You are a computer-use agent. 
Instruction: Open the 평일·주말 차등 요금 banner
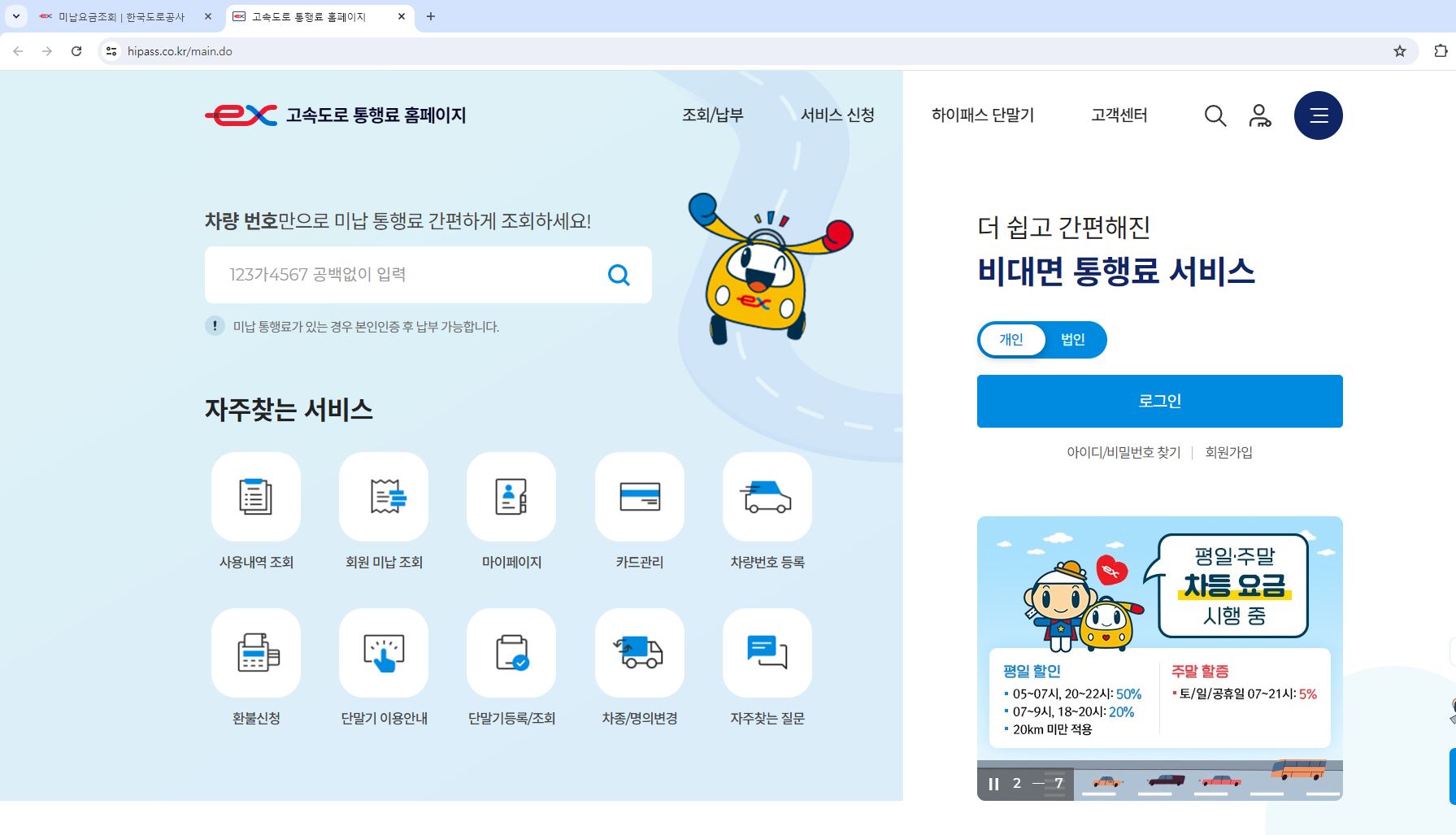click(1160, 638)
